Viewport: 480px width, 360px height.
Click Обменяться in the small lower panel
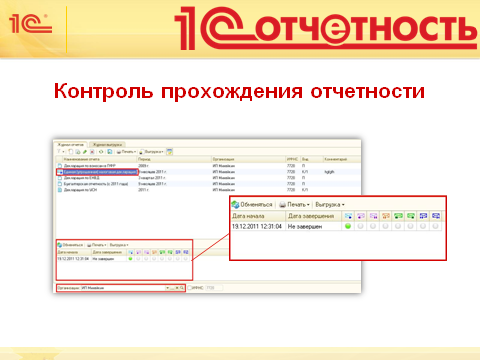(x=70, y=245)
